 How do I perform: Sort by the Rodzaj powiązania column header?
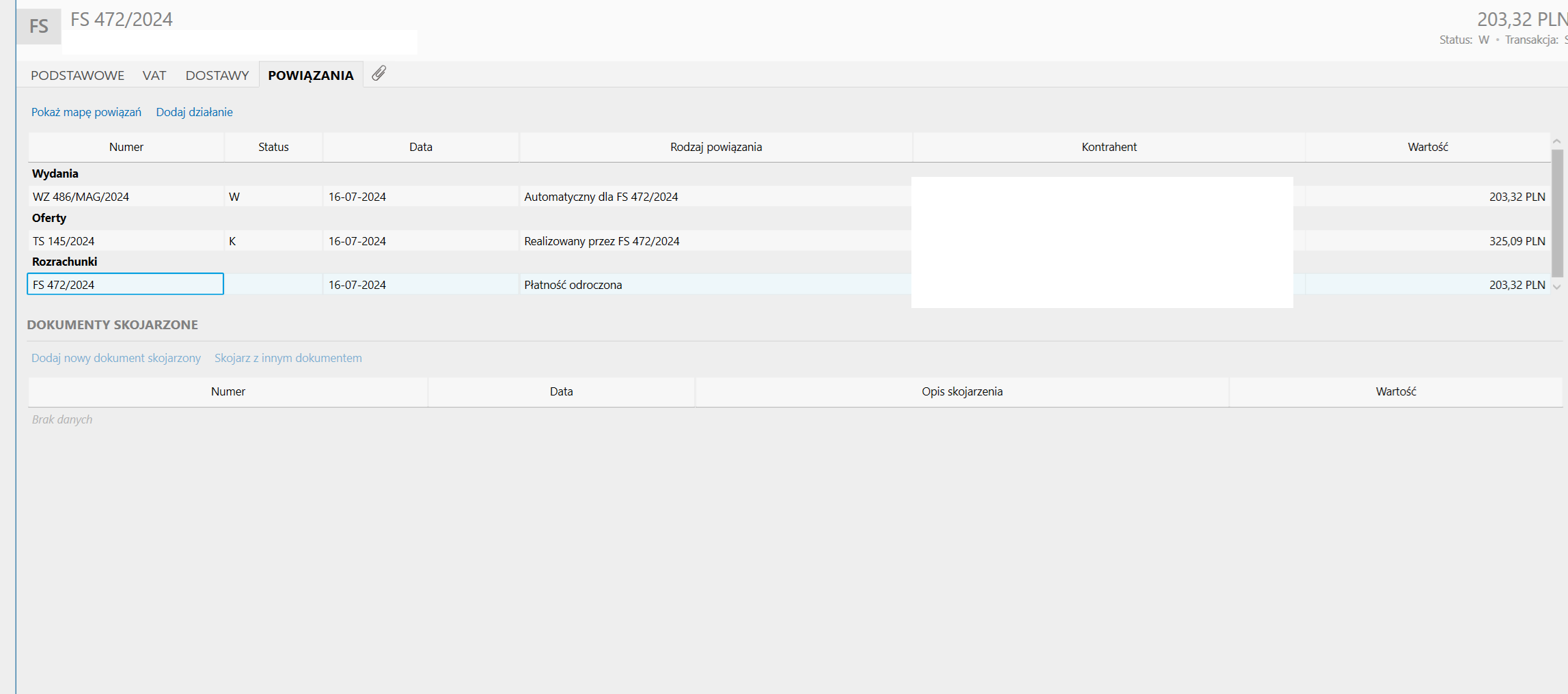715,147
